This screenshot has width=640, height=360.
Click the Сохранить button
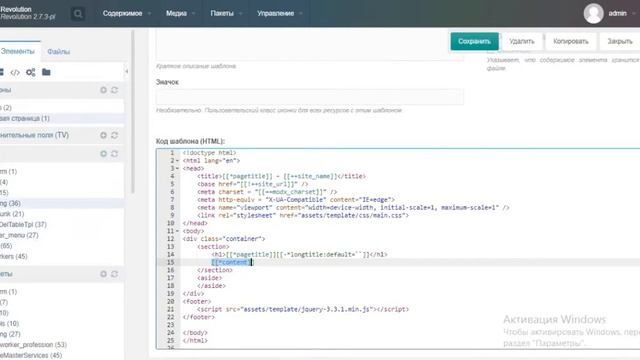tap(474, 41)
